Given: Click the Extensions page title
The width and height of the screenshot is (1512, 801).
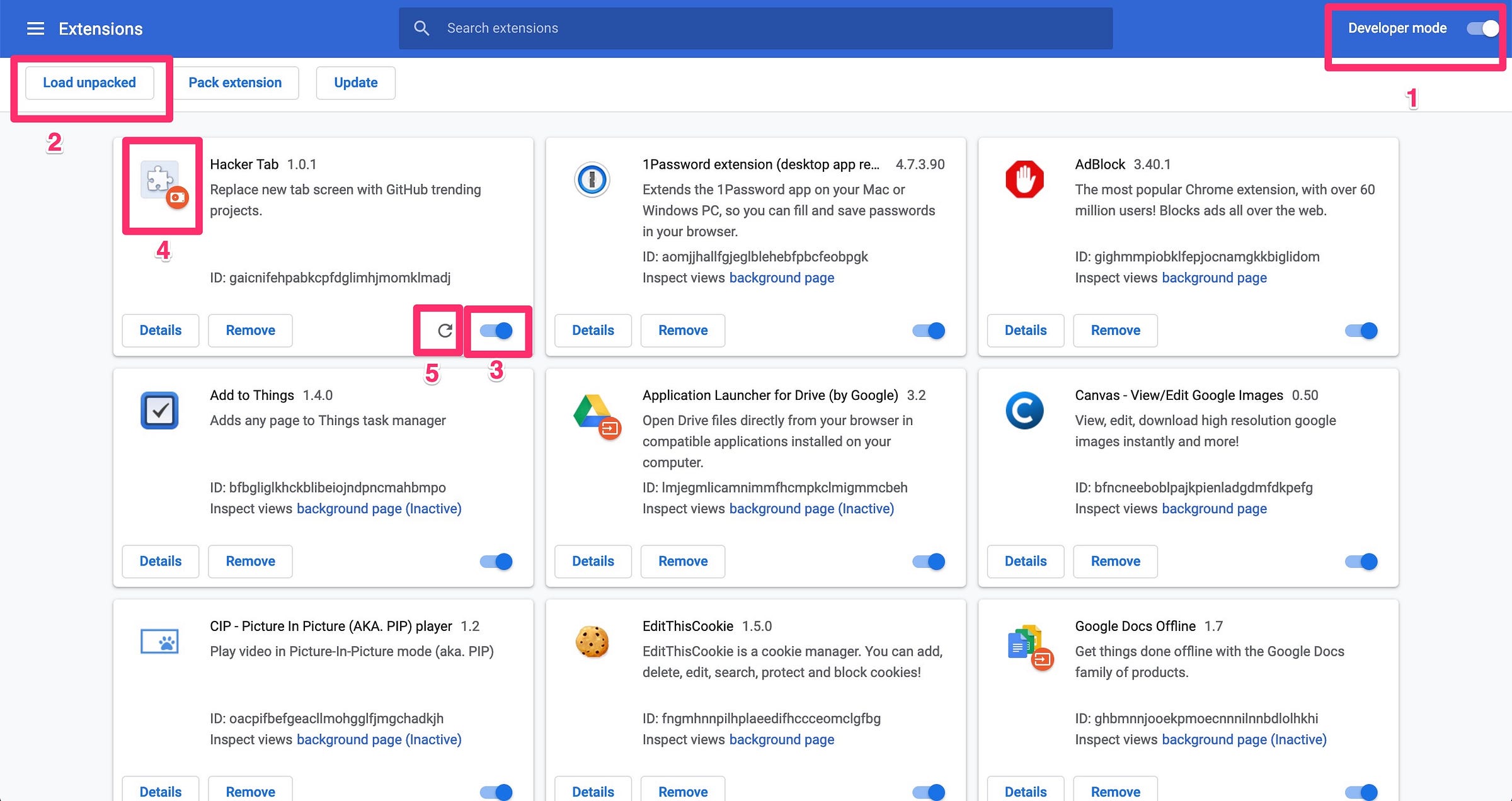Looking at the screenshot, I should tap(101, 29).
